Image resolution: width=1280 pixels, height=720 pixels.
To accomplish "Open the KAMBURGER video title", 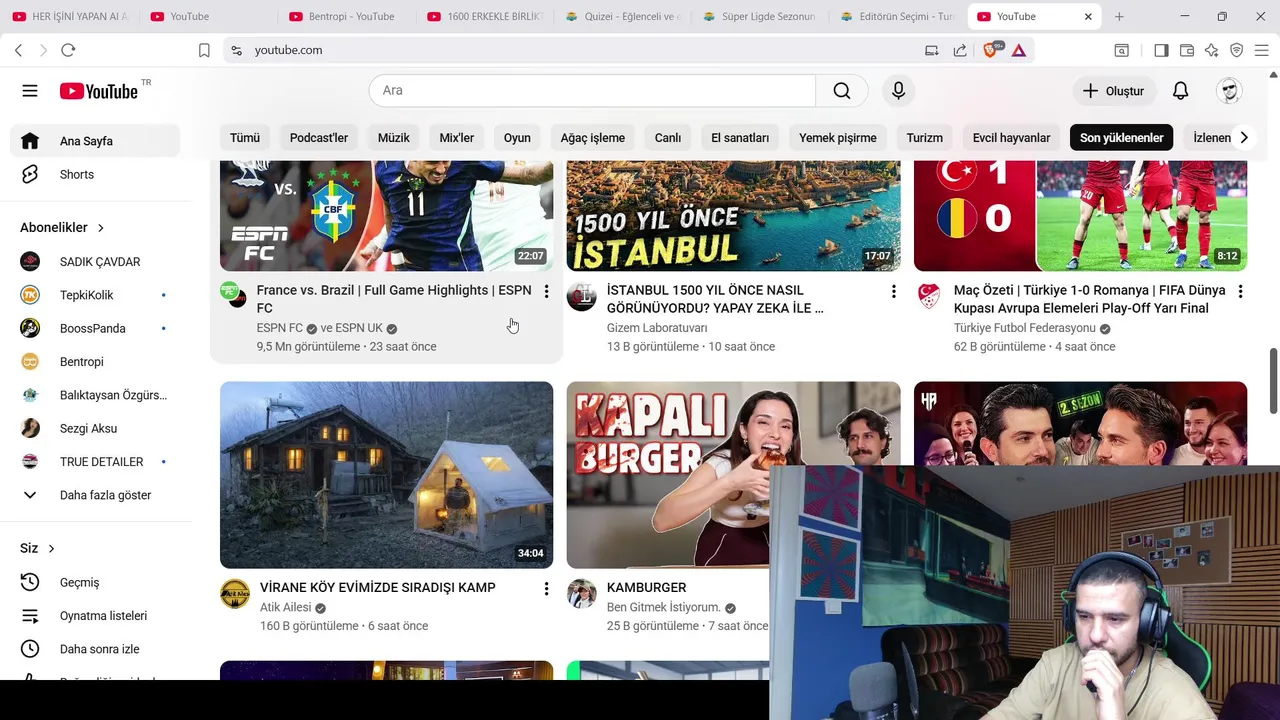I will (x=647, y=588).
